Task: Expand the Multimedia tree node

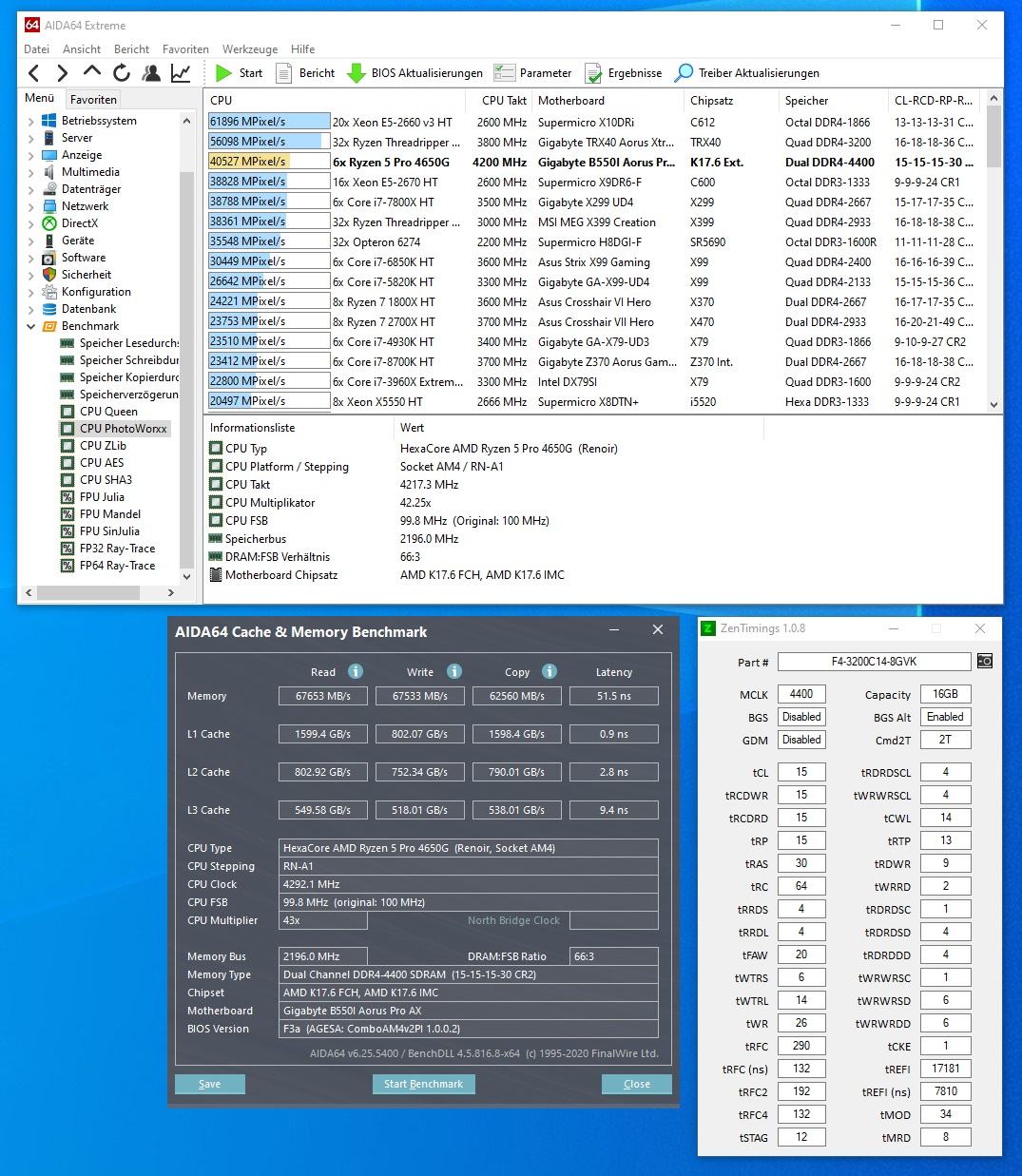Action: pos(31,173)
